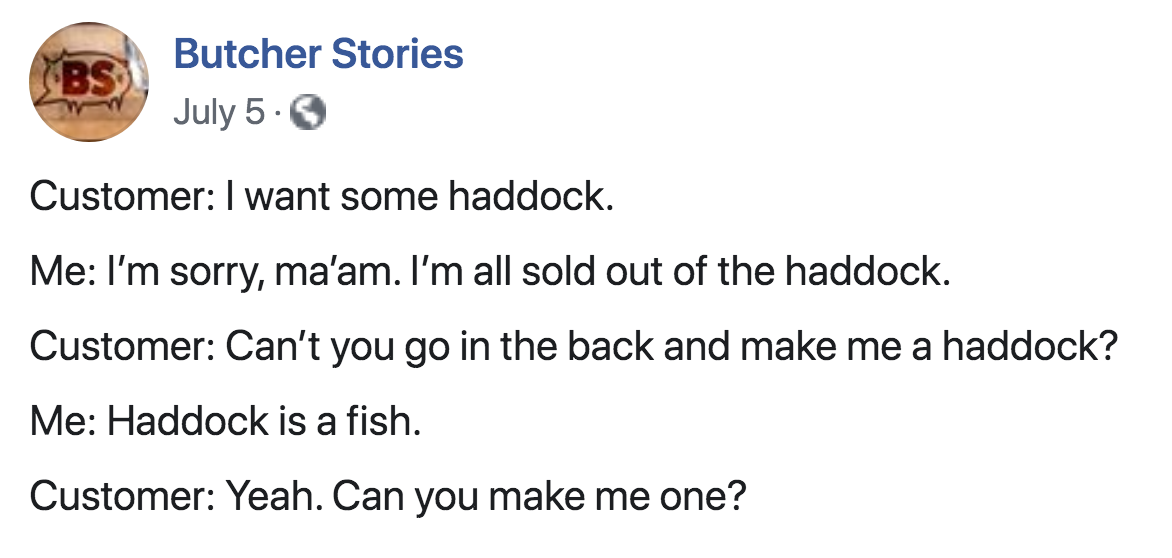Click the line asking to make a haddock in back

coord(670,346)
